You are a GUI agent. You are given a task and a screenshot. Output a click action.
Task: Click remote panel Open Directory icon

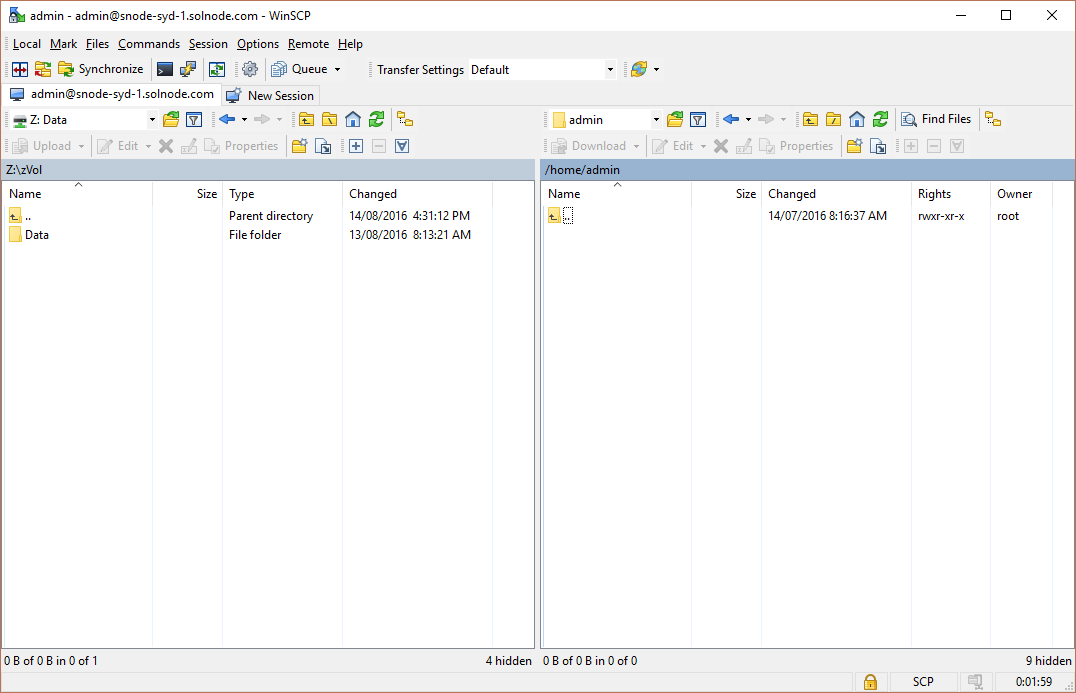[x=675, y=119]
